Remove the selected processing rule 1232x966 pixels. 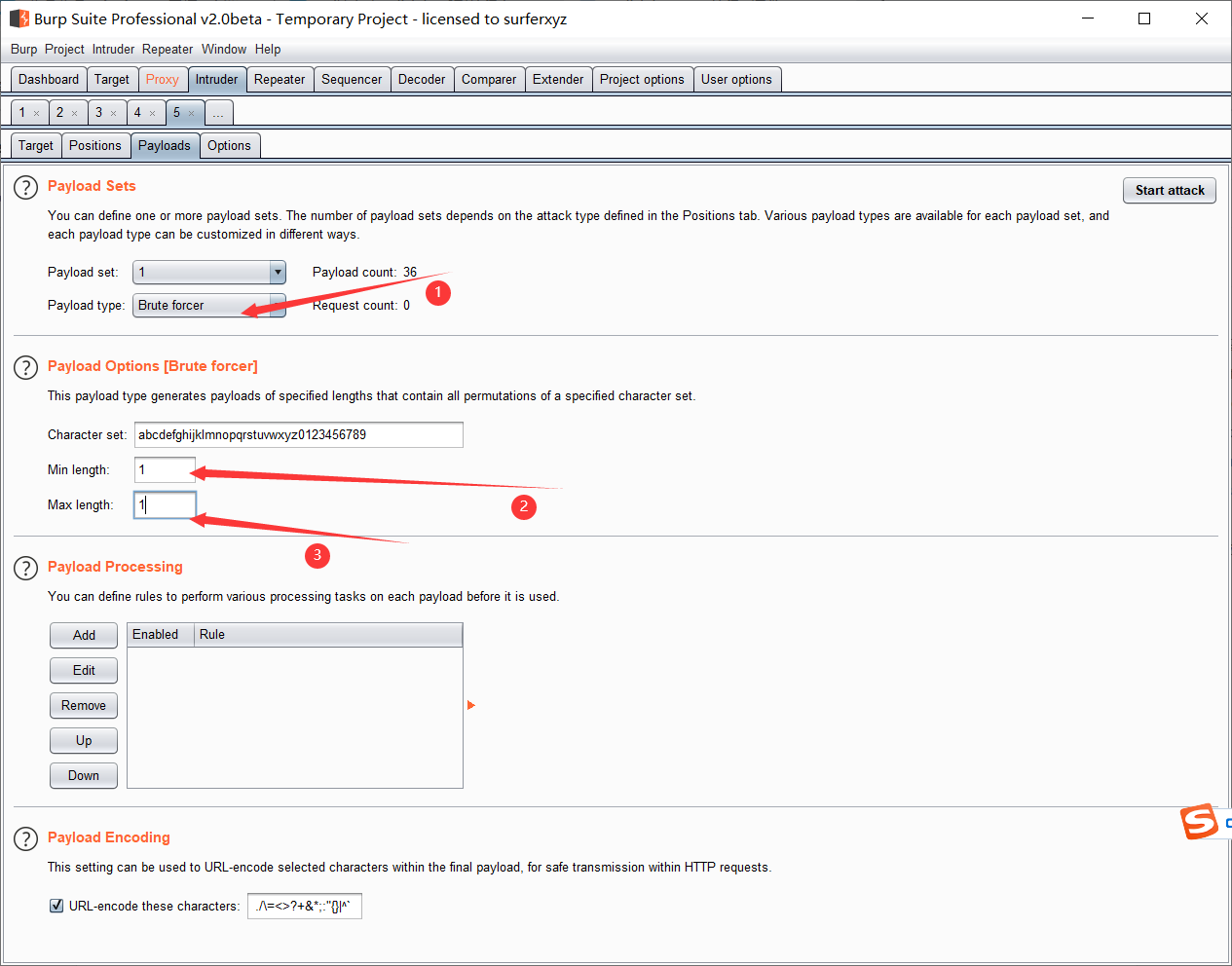click(x=84, y=705)
